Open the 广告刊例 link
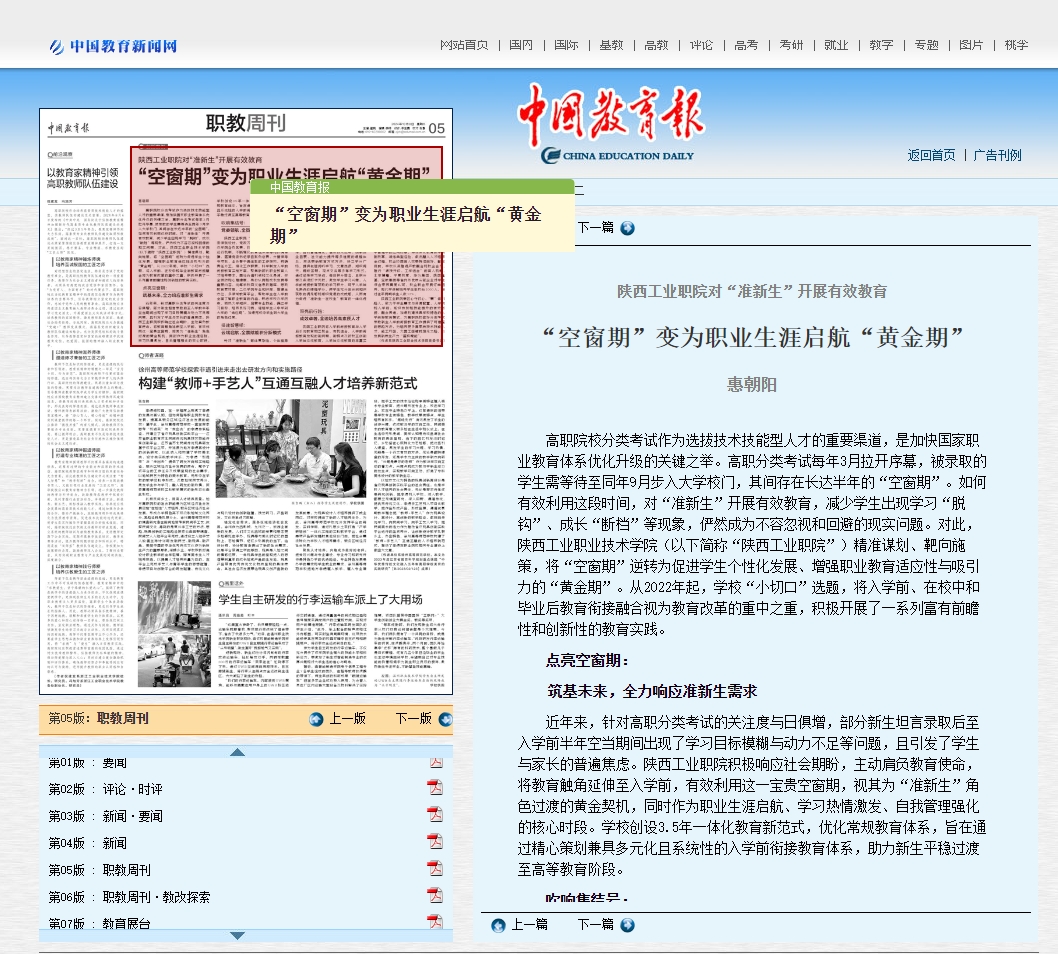1058x954 pixels. point(998,155)
